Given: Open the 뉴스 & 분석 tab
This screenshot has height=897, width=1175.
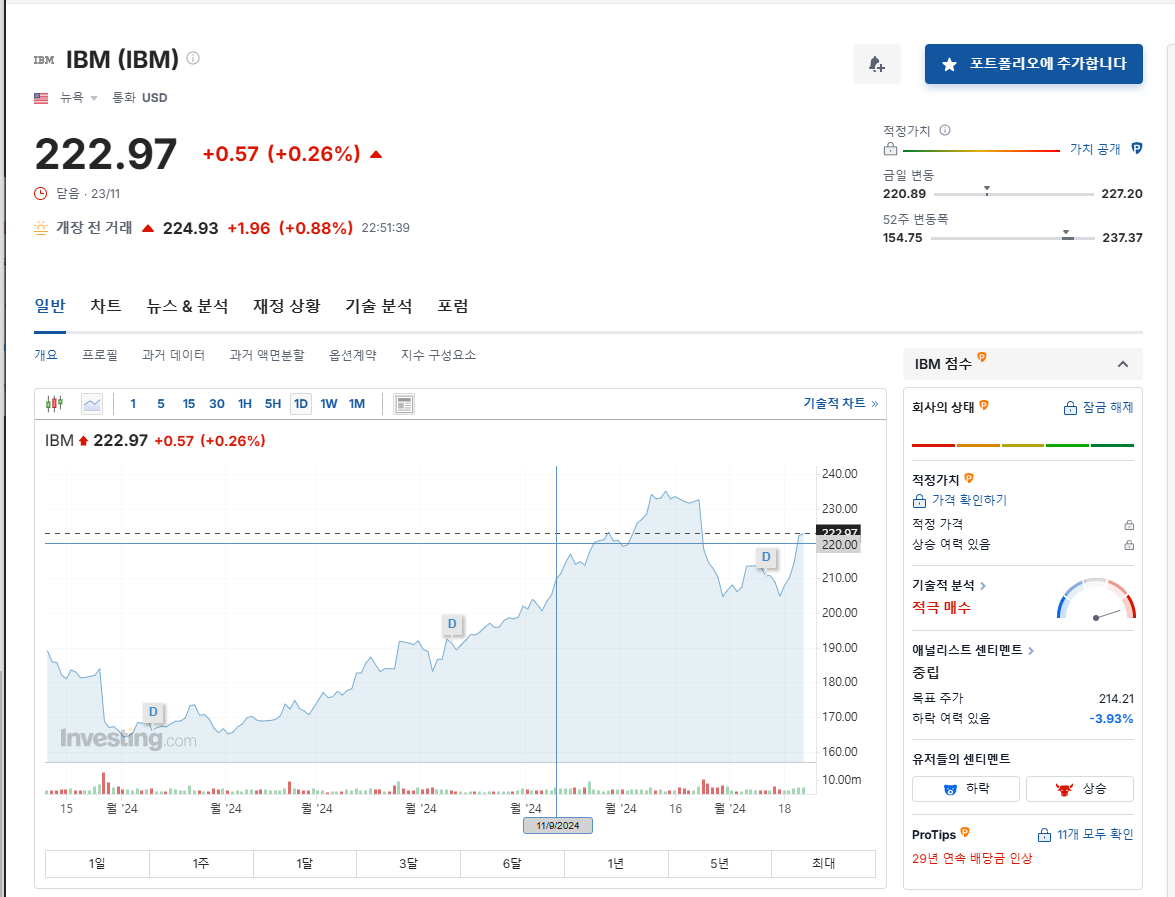Looking at the screenshot, I should 187,306.
